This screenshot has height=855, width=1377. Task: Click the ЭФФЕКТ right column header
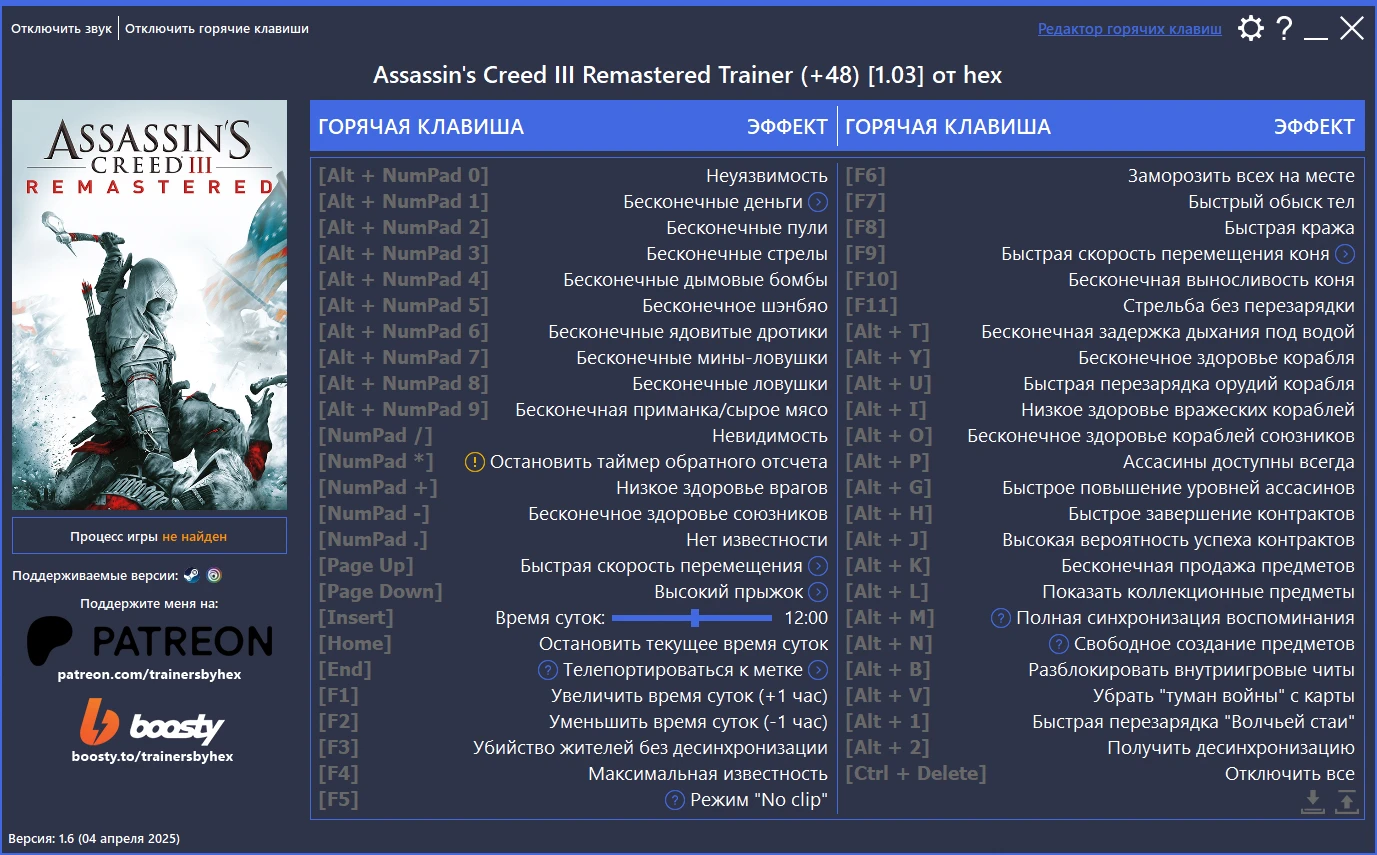coord(1315,126)
